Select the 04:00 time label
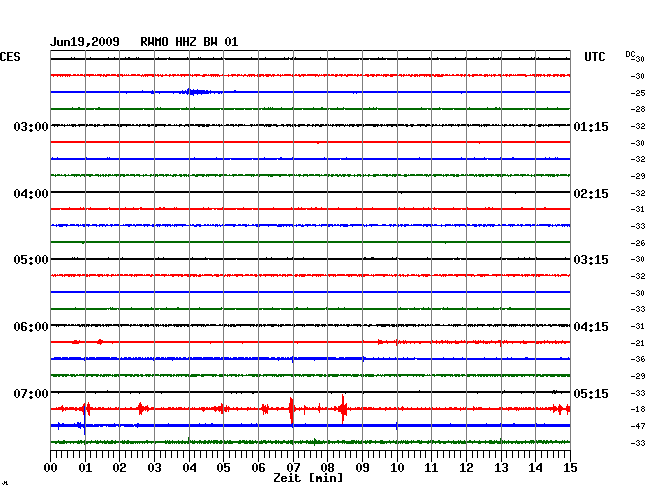This screenshot has width=650, height=494. (31, 194)
